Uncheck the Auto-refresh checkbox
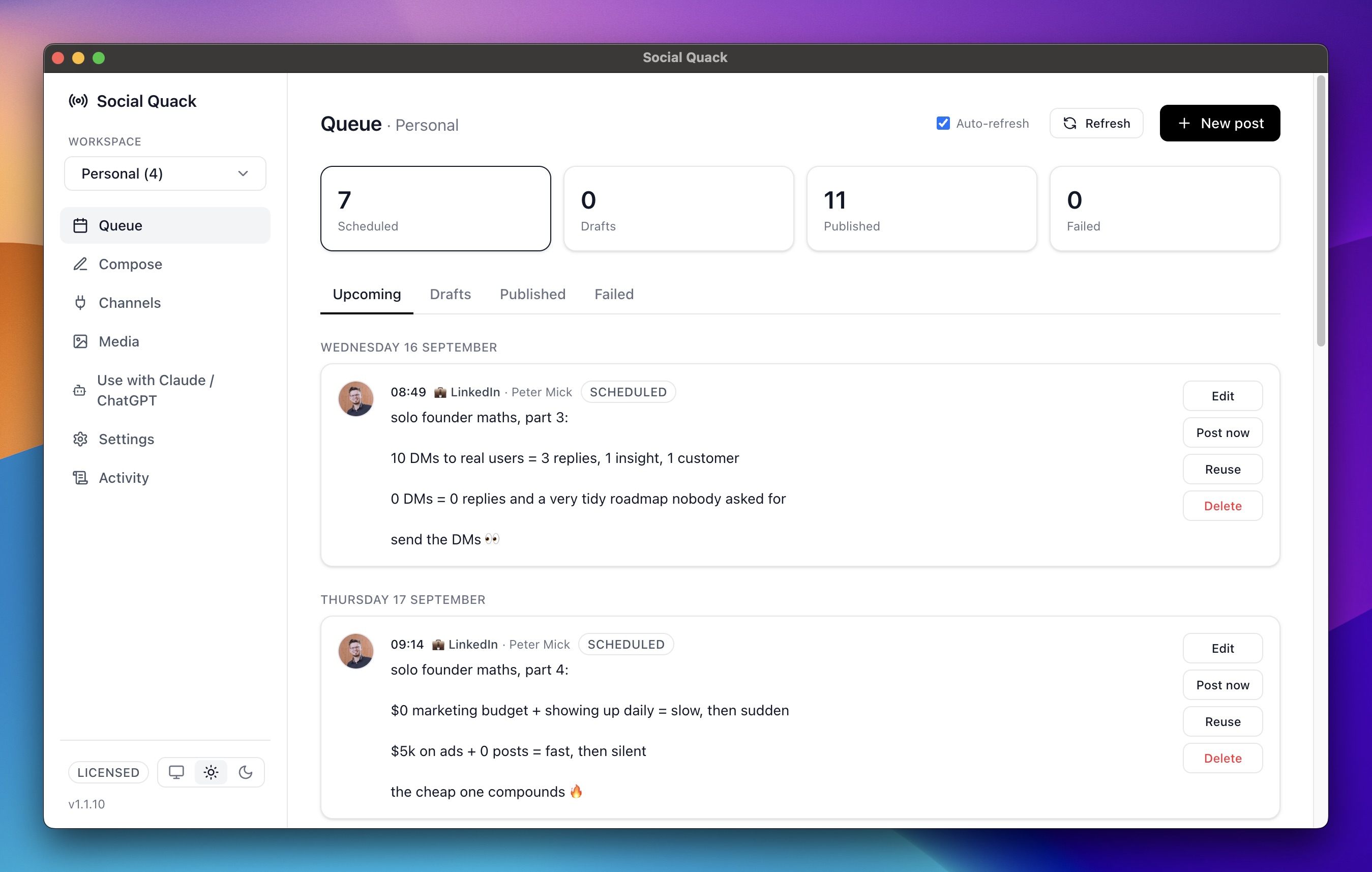 (x=943, y=123)
